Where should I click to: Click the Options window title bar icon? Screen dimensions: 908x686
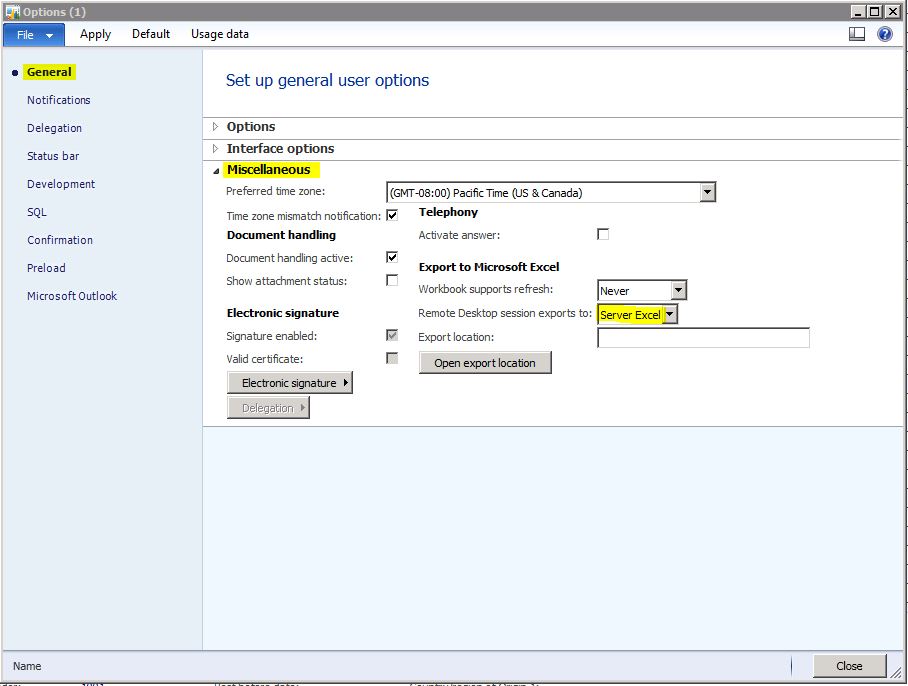(x=12, y=11)
